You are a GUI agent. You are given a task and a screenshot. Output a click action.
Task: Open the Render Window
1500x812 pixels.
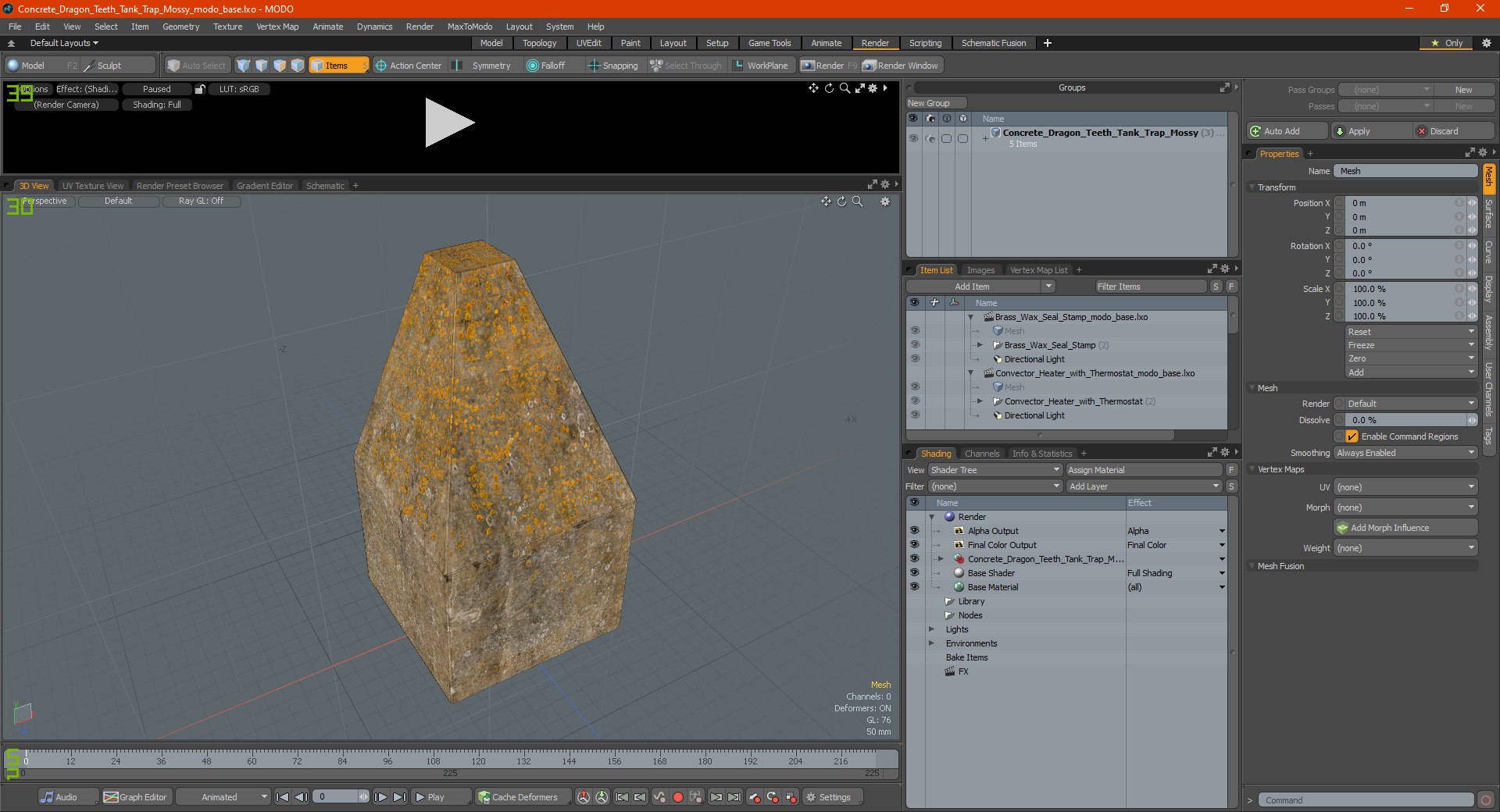coord(901,66)
